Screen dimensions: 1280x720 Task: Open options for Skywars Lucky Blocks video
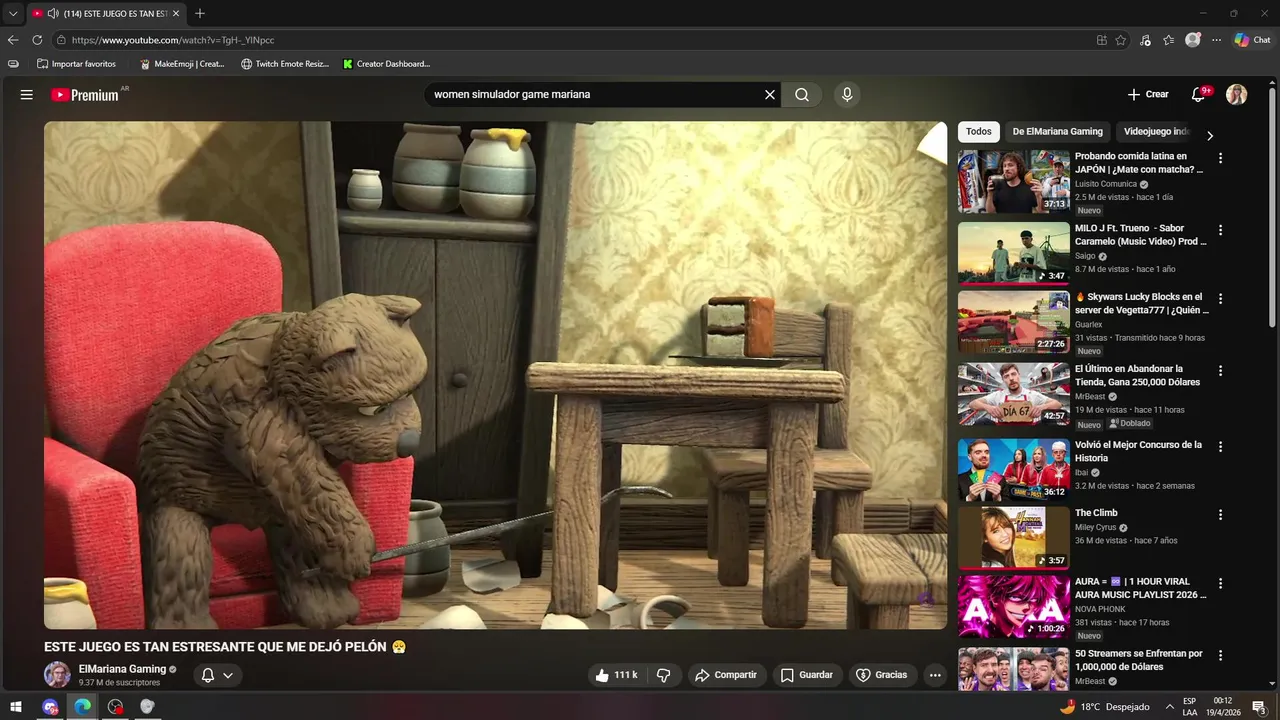1220,299
